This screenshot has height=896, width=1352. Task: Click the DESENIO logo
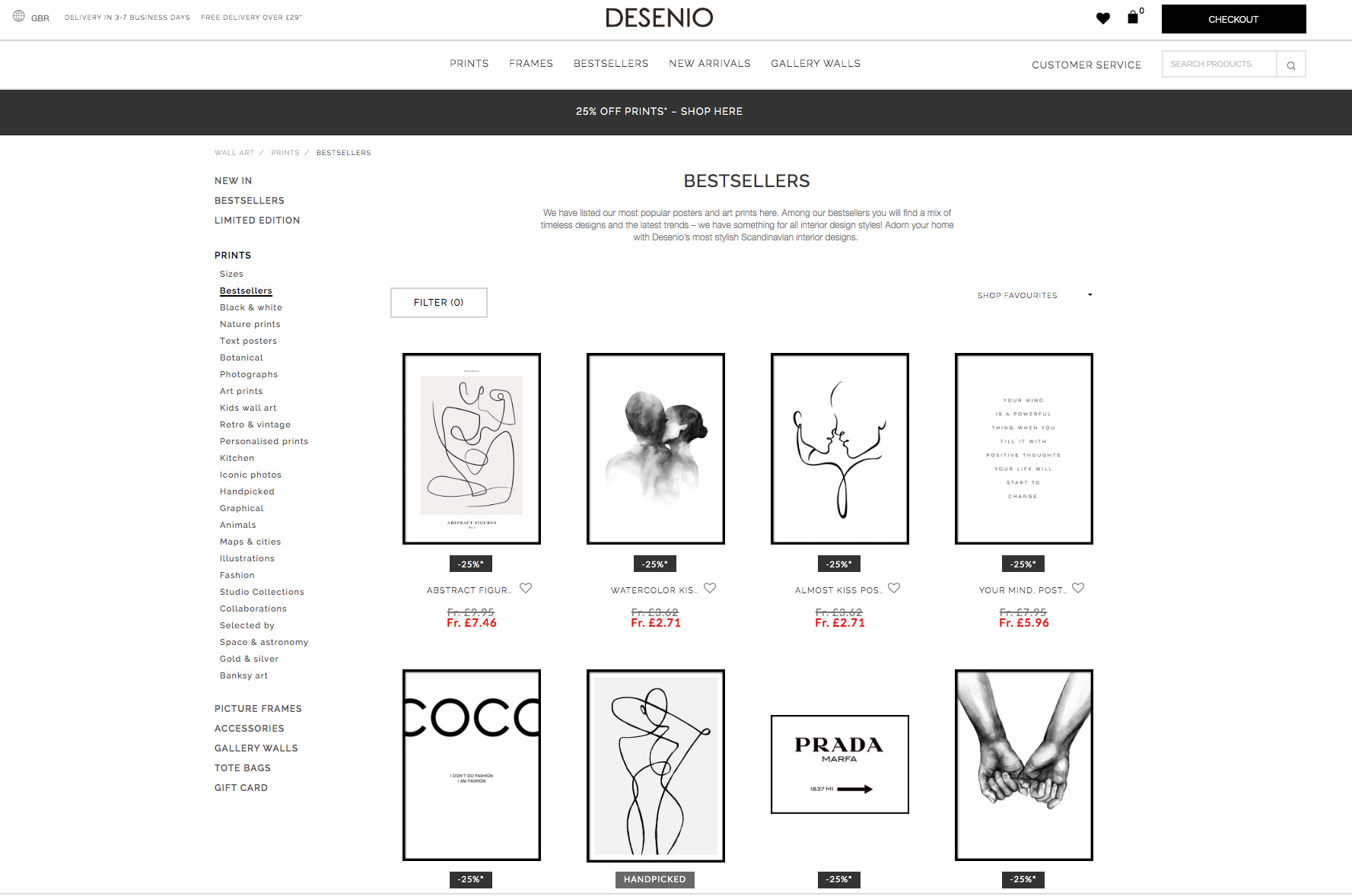pyautogui.click(x=659, y=18)
